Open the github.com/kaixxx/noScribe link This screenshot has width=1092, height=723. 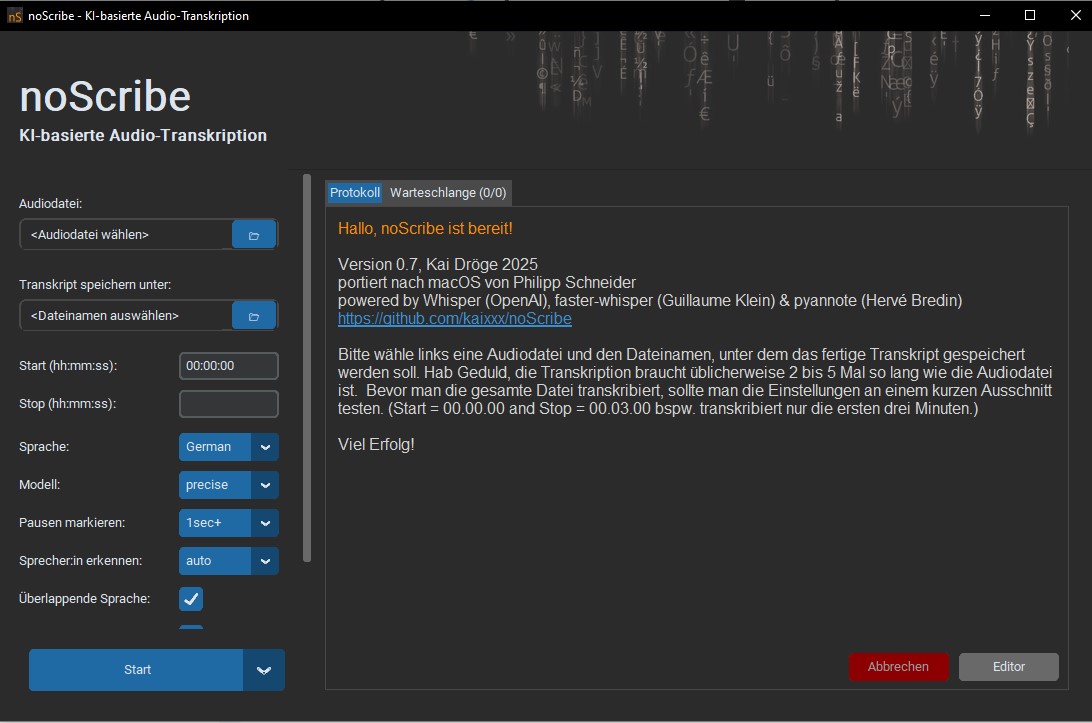[454, 319]
